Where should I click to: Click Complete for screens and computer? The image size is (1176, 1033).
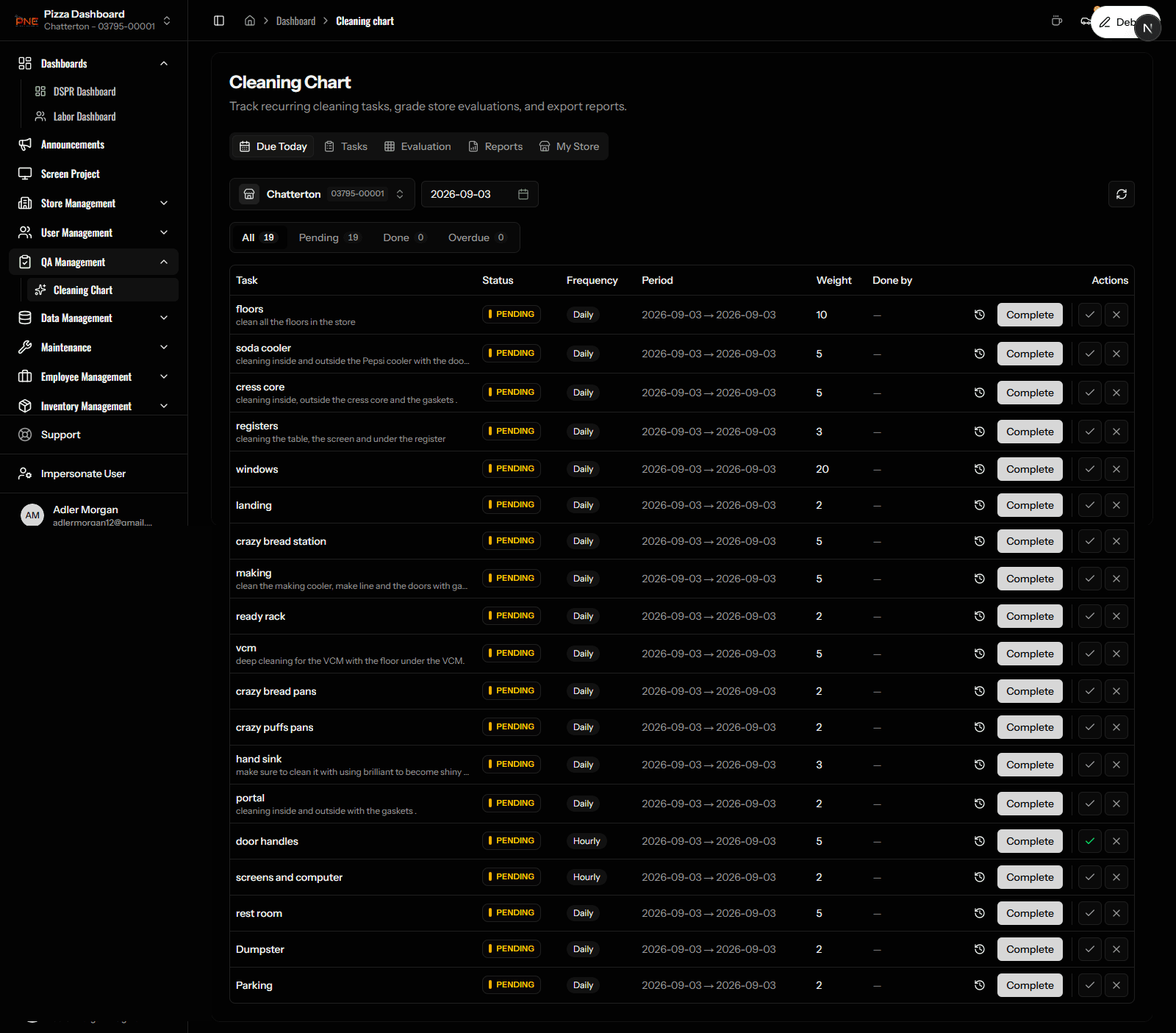click(1030, 877)
